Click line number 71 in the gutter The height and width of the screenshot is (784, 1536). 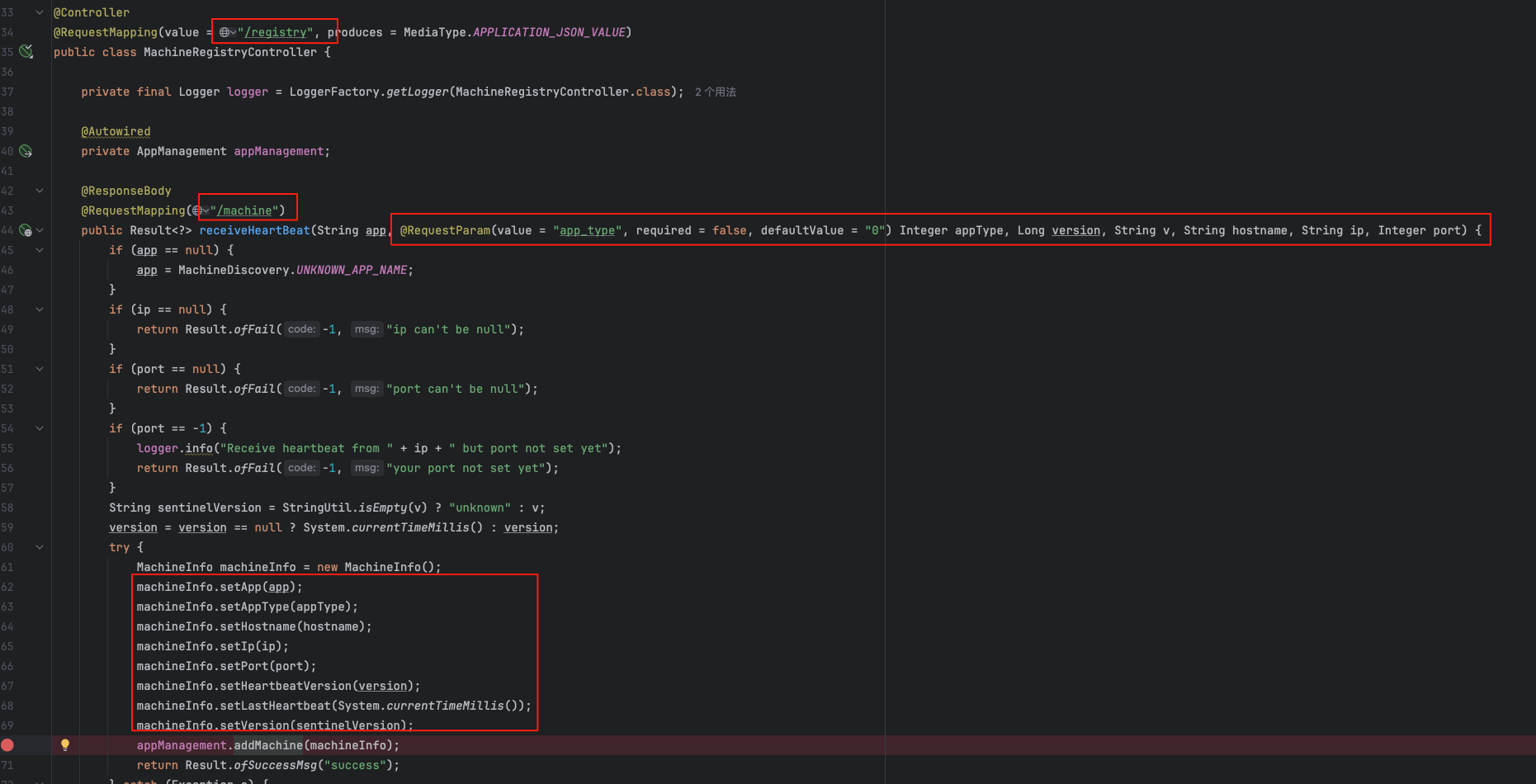[7, 765]
